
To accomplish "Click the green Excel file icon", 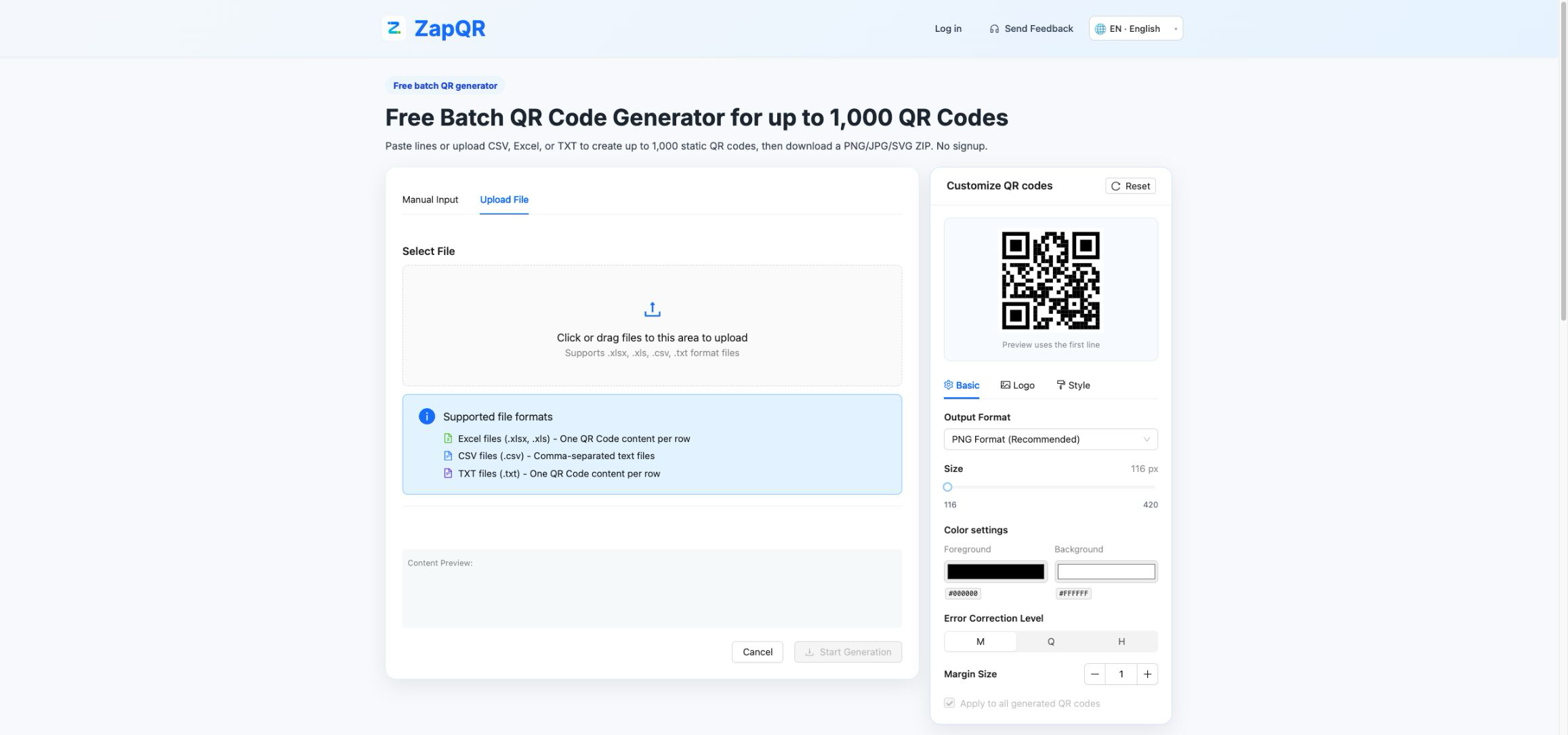I will [x=448, y=438].
